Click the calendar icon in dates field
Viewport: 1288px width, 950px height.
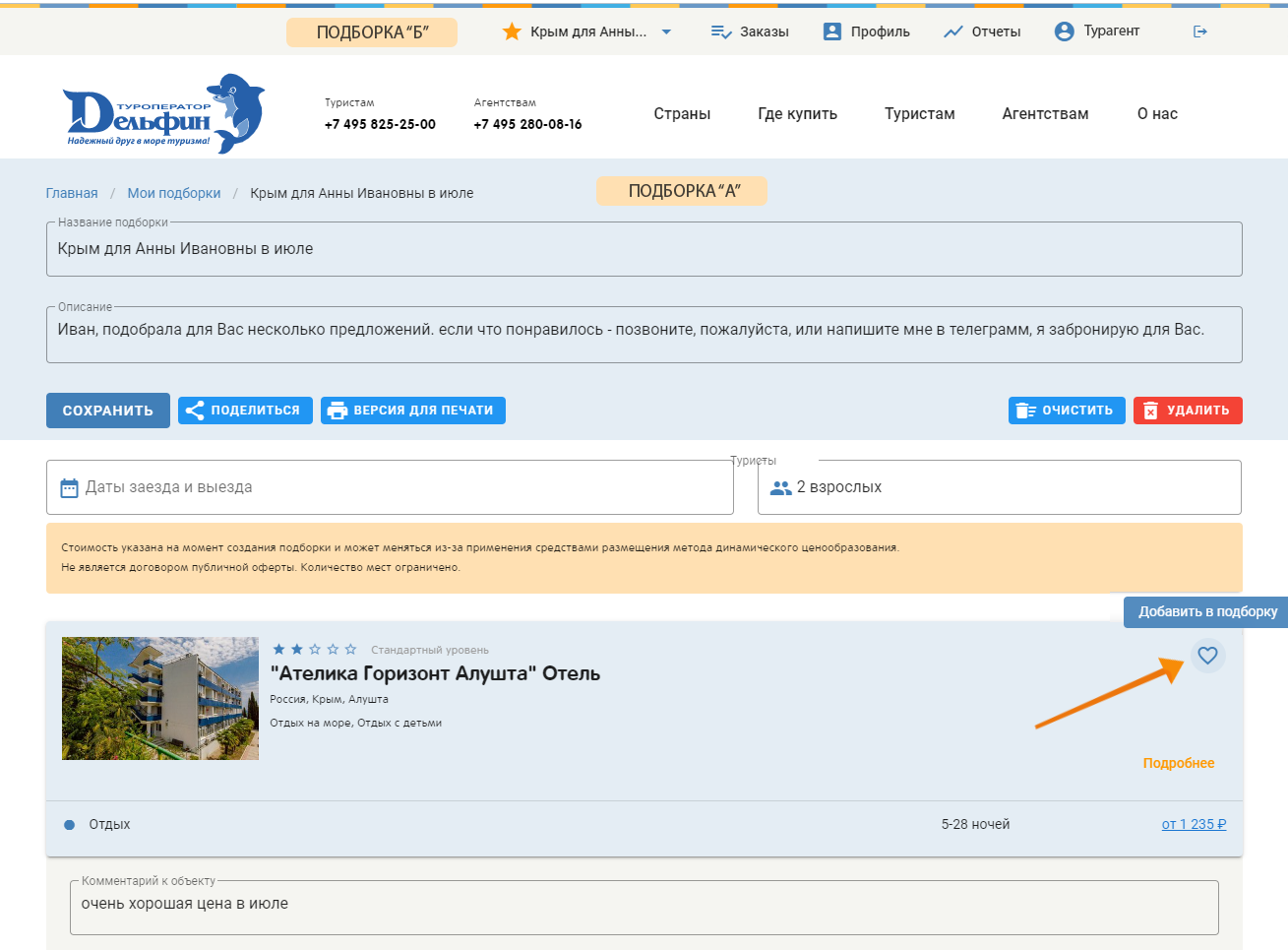pyautogui.click(x=69, y=488)
